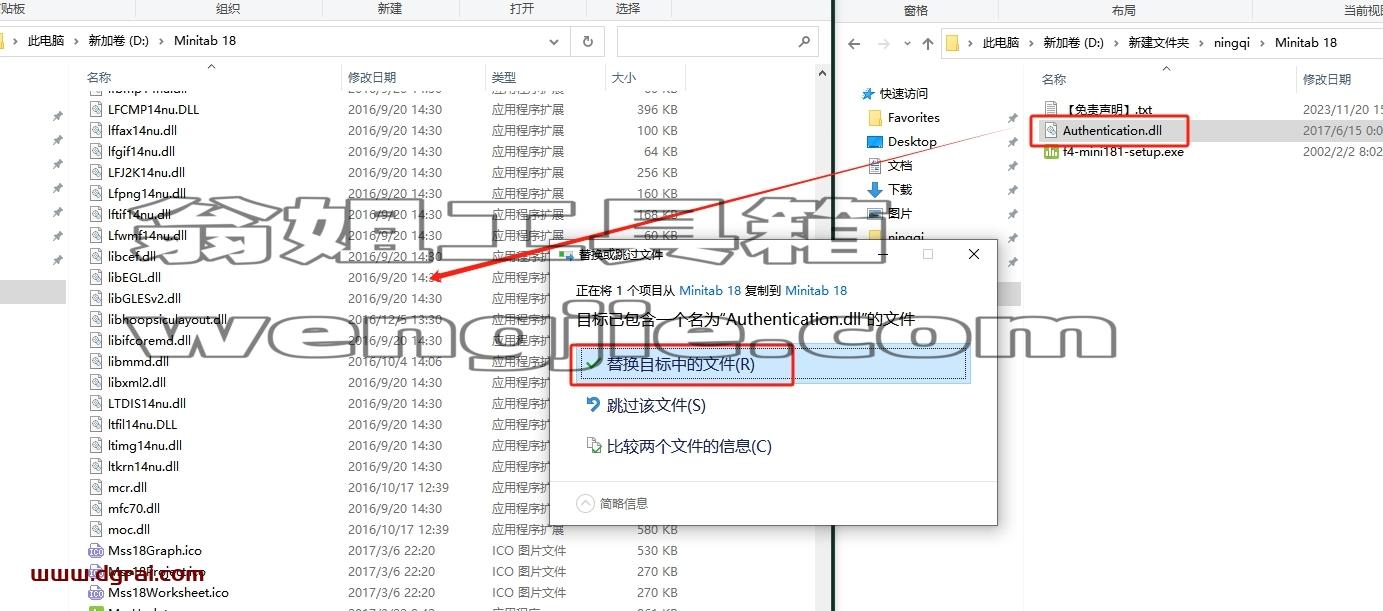The width and height of the screenshot is (1383, 611).
Task: Select file name libcef.dll
Action: click(x=132, y=256)
